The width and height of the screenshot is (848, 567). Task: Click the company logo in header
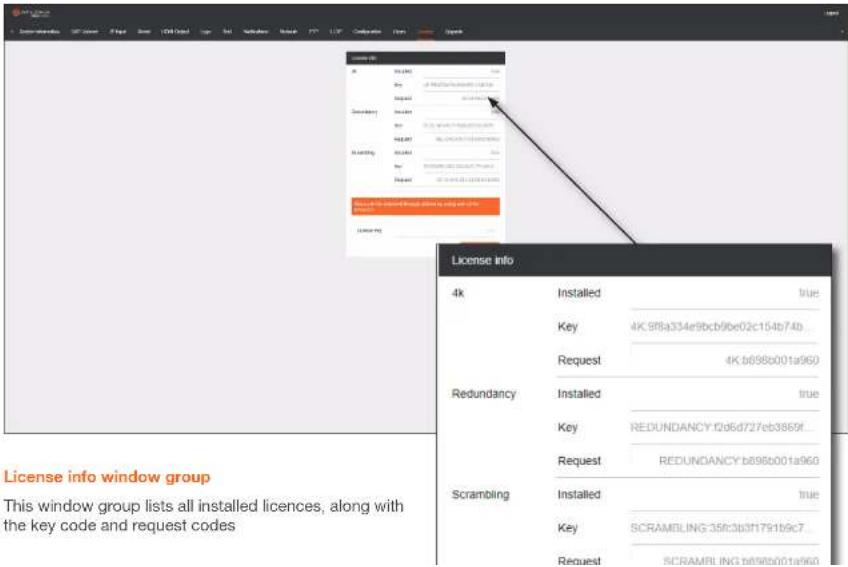[31, 12]
